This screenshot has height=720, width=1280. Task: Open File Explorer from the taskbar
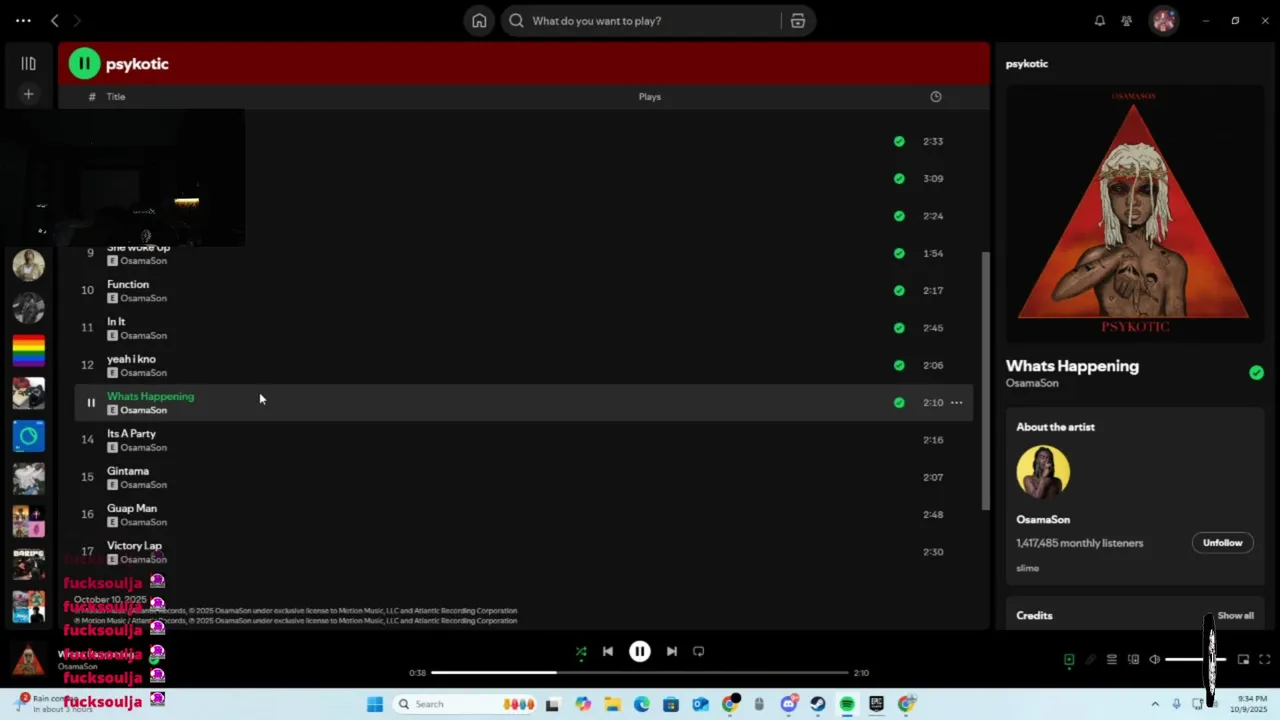pos(612,704)
